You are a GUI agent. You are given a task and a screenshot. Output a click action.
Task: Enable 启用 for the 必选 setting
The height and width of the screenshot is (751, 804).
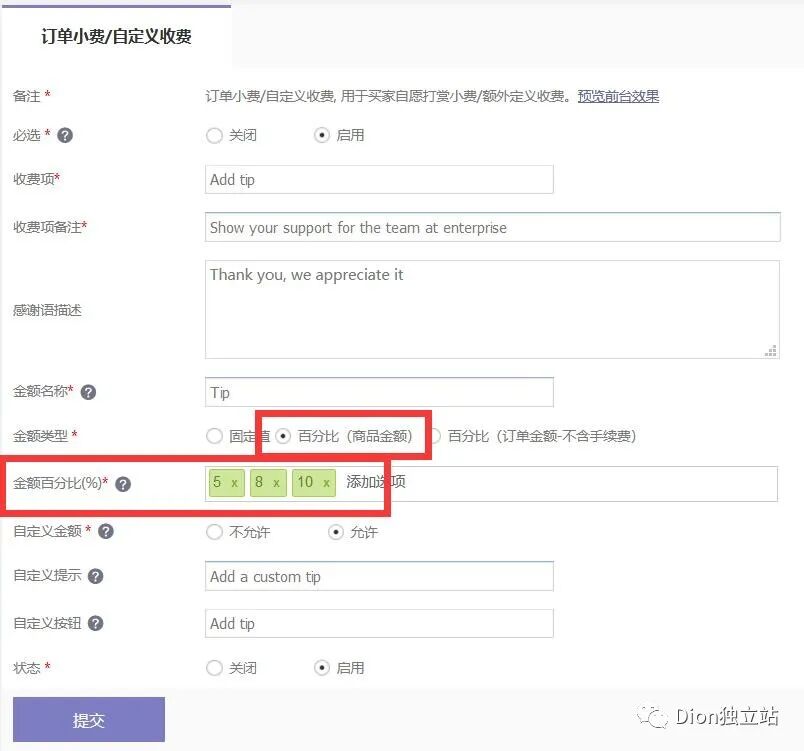[x=322, y=135]
